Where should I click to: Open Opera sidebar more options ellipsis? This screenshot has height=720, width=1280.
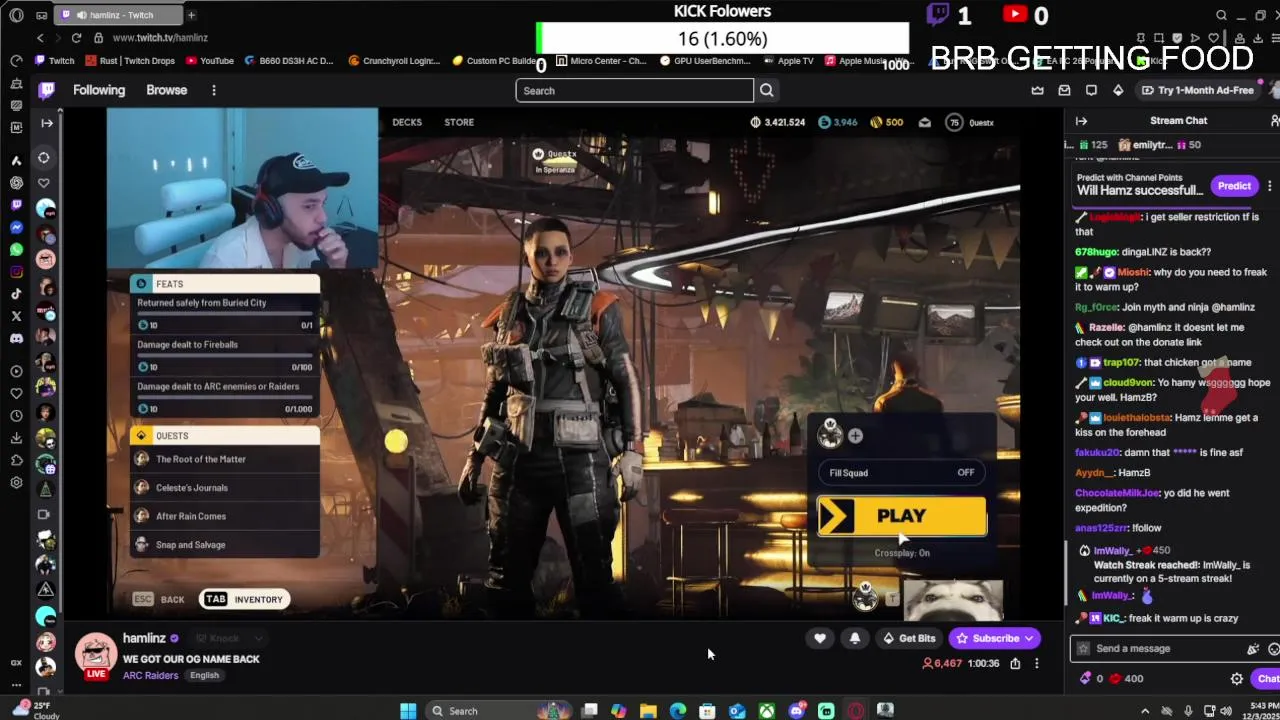click(16, 685)
